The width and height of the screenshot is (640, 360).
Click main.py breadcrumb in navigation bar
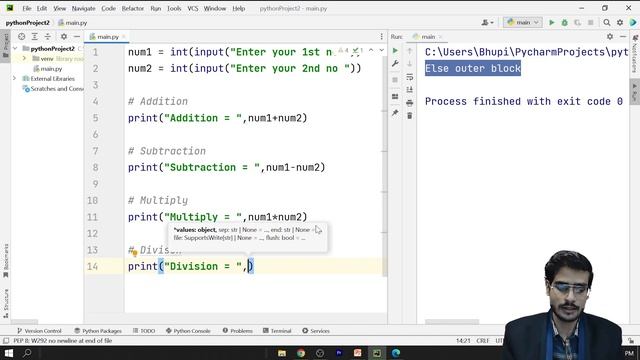tap(73, 23)
